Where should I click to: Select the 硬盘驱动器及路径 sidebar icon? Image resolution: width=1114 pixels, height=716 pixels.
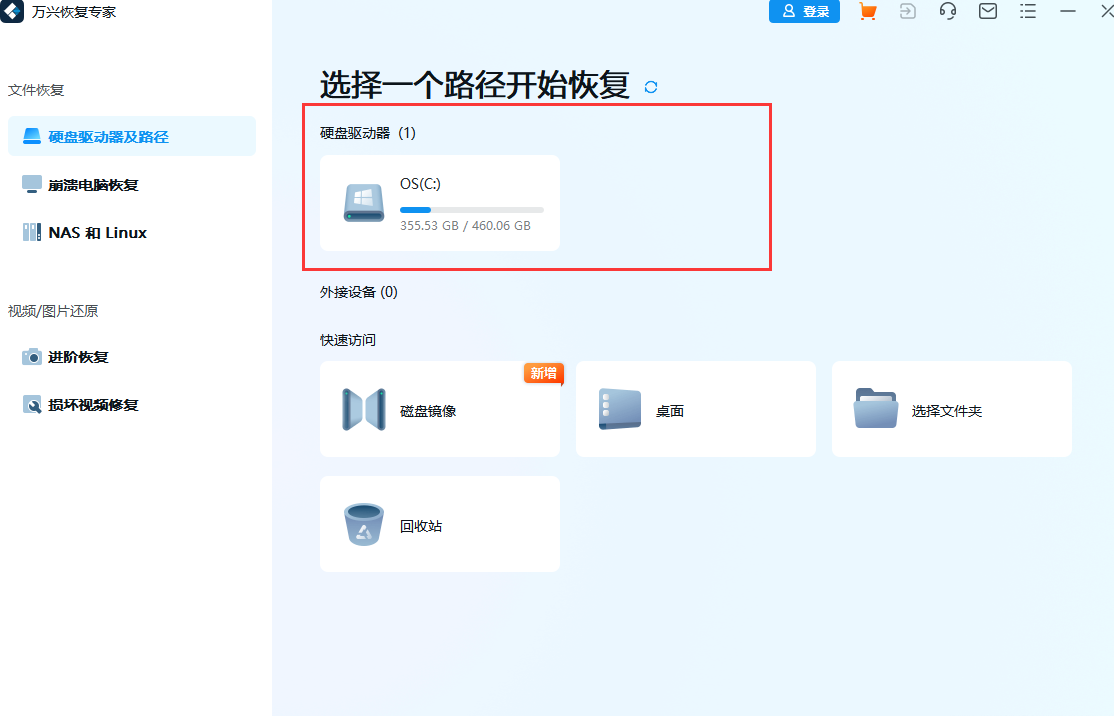tap(33, 136)
